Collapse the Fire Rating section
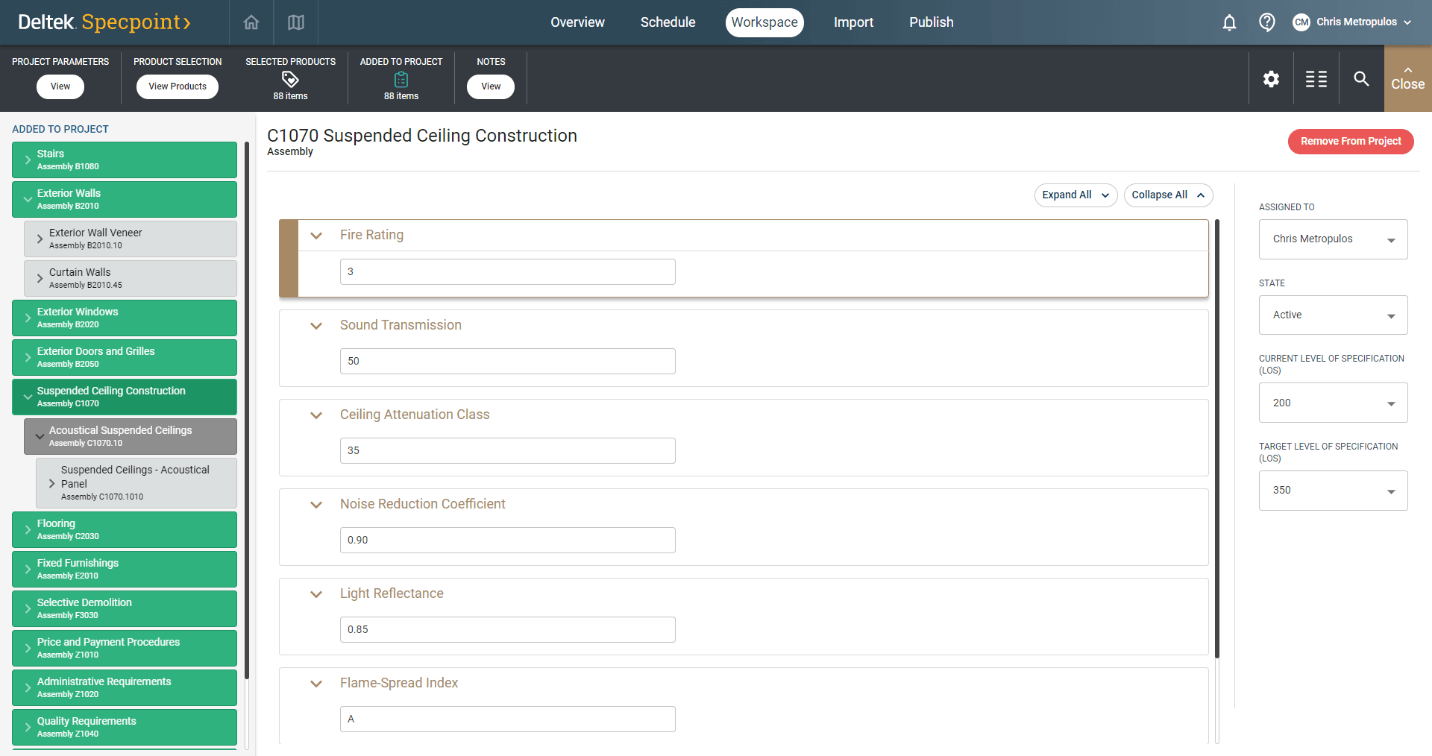 (317, 235)
